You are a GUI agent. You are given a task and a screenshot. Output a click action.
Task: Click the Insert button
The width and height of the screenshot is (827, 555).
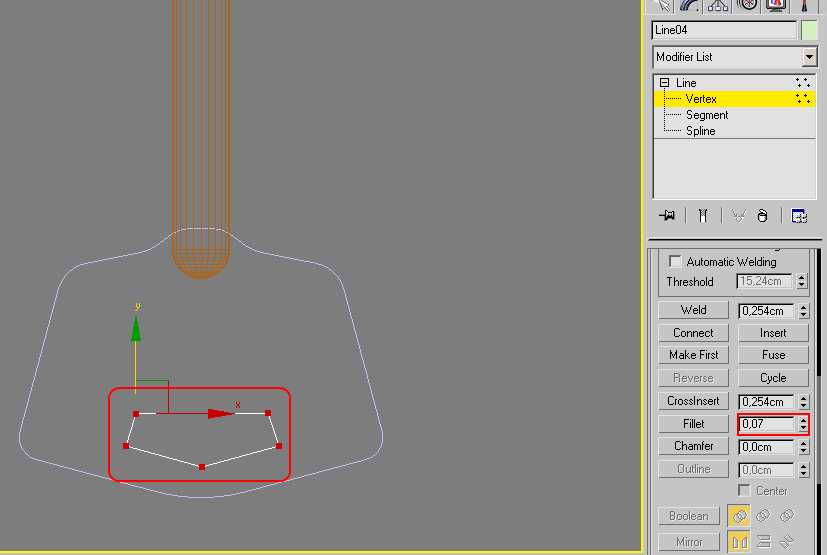tap(773, 333)
